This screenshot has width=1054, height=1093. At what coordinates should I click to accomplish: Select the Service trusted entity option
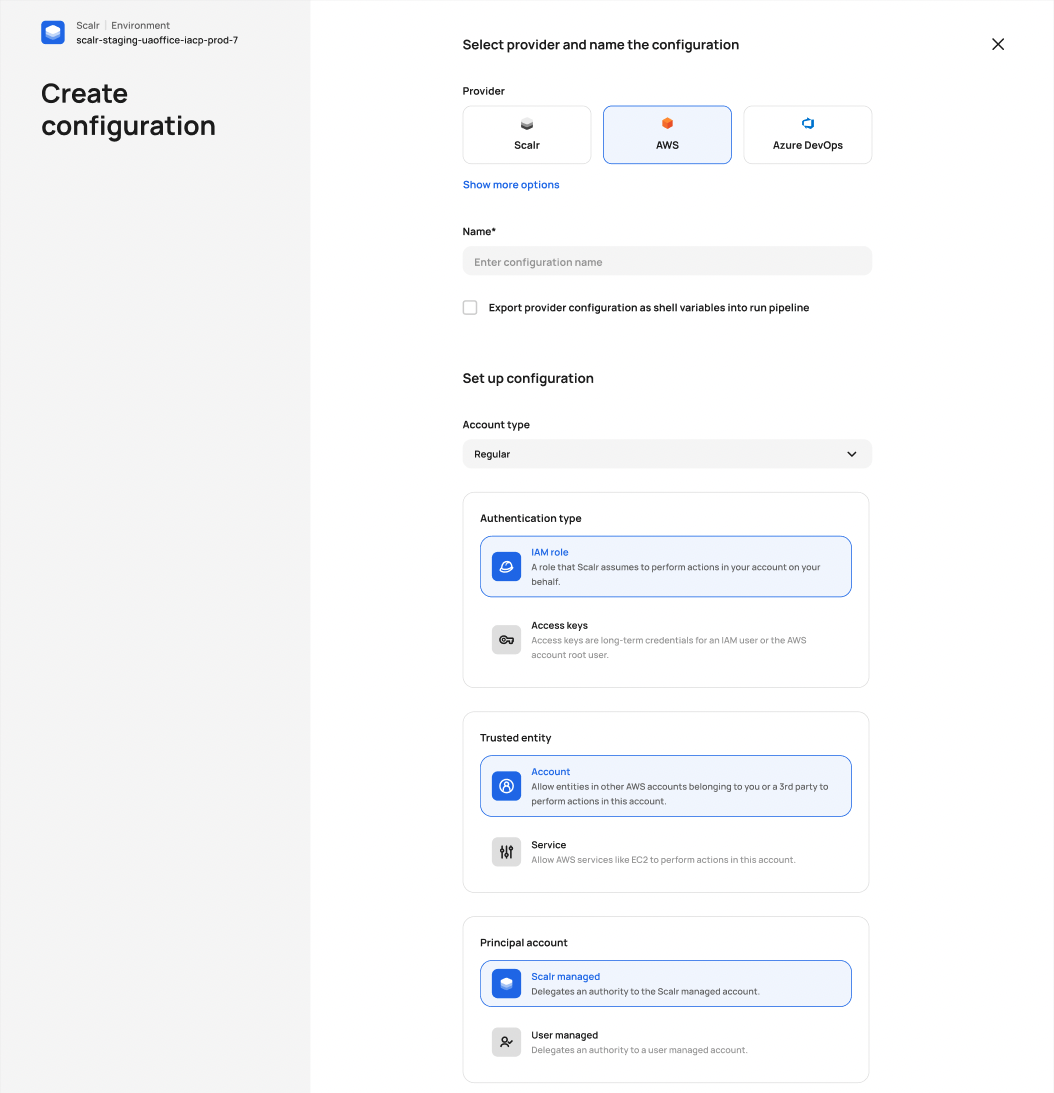tap(665, 851)
